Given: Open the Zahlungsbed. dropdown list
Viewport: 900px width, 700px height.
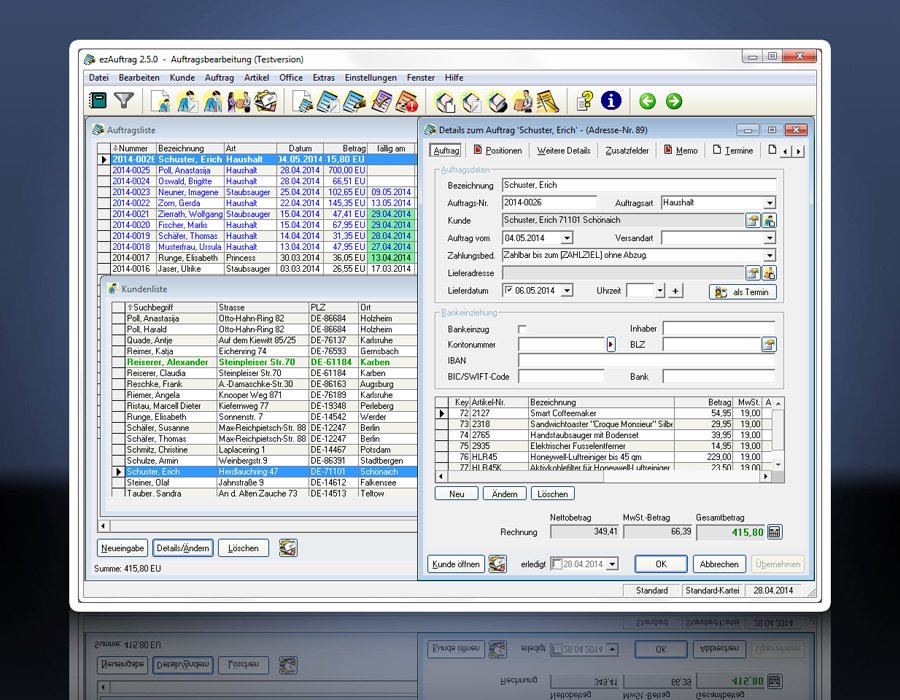Looking at the screenshot, I should pyautogui.click(x=768, y=255).
